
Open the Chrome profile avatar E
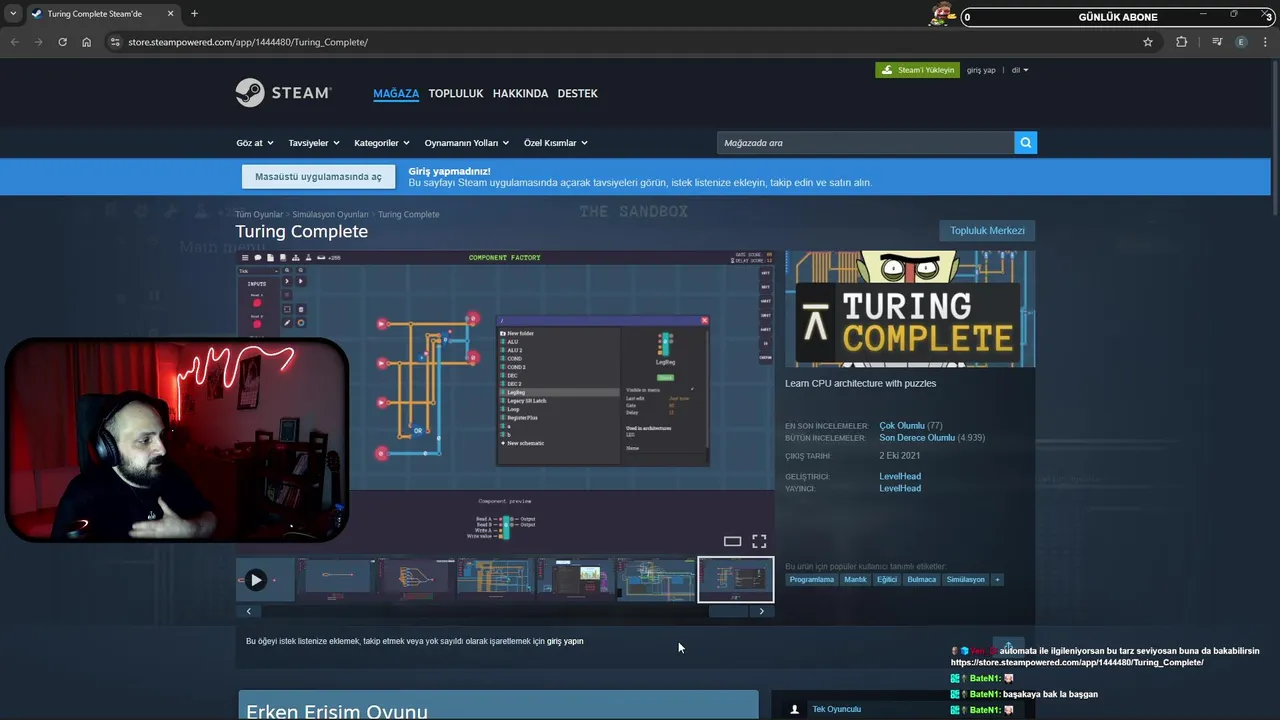point(1241,42)
